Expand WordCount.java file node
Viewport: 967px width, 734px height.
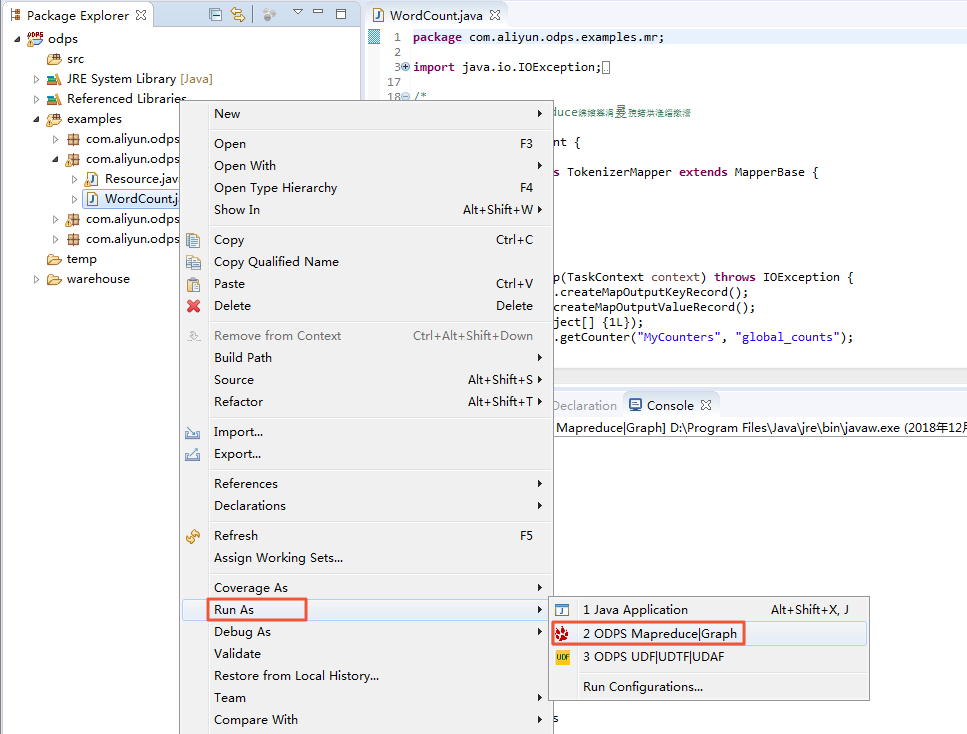(x=75, y=199)
